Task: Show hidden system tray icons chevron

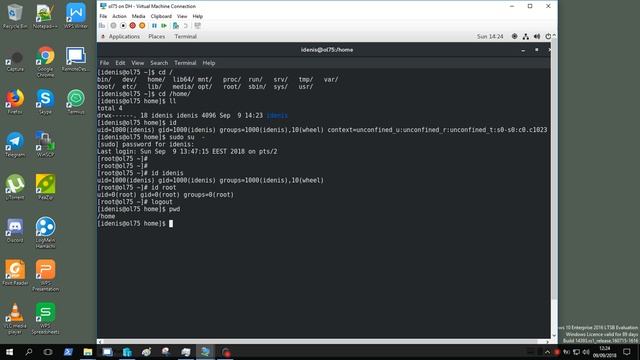Action: (547, 352)
